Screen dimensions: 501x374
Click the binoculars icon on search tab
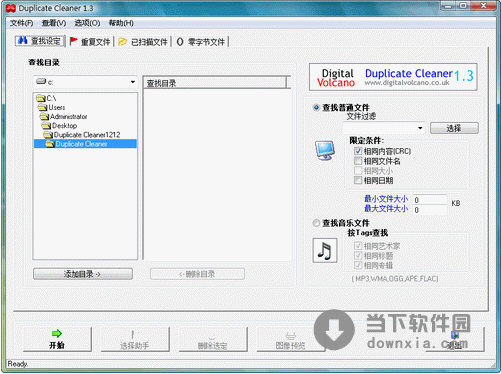pyautogui.click(x=23, y=41)
